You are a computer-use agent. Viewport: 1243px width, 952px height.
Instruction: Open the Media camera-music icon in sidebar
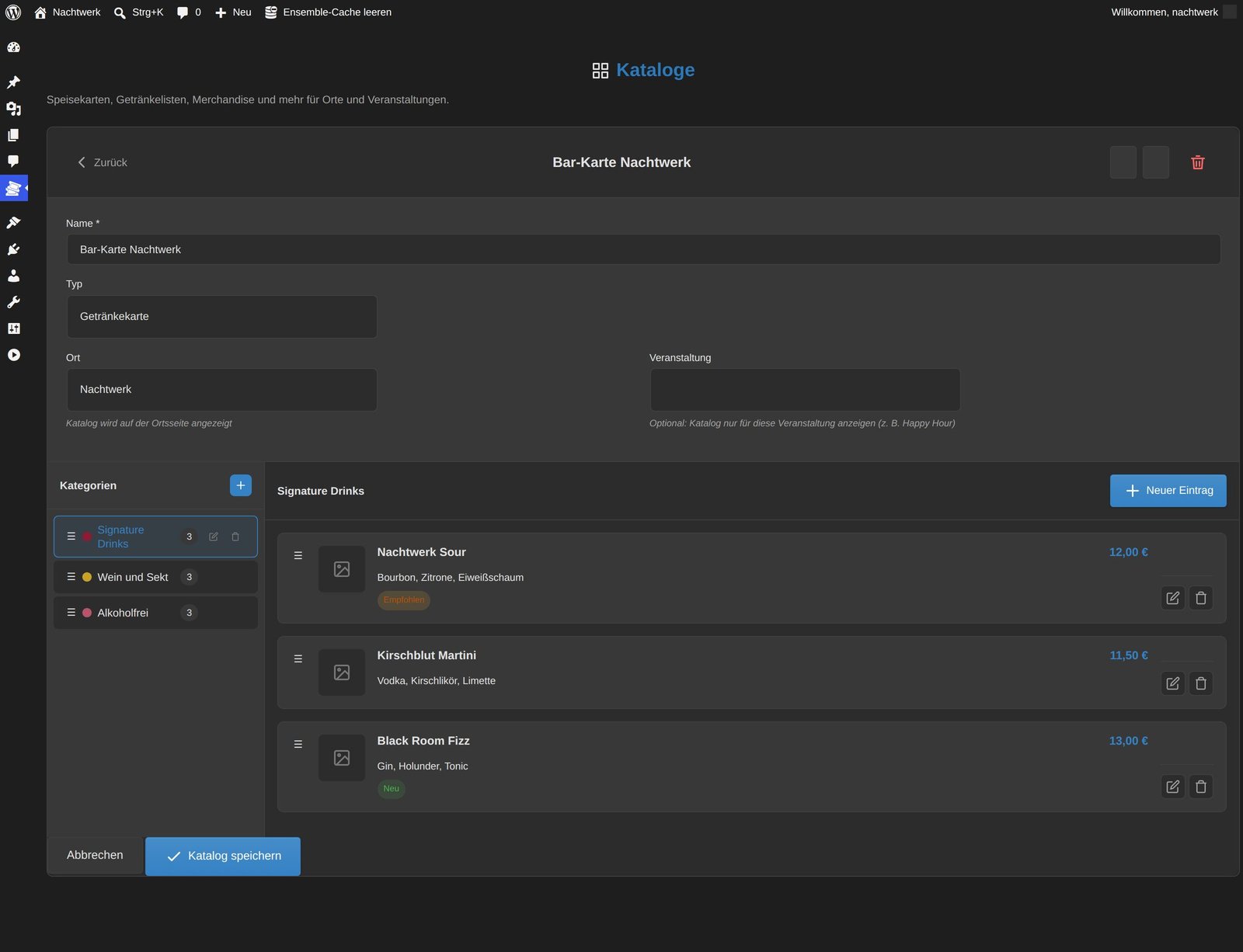(13, 109)
